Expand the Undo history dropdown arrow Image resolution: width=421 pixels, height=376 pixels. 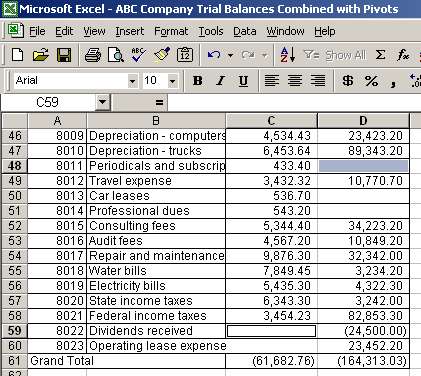pyautogui.click(x=230, y=55)
